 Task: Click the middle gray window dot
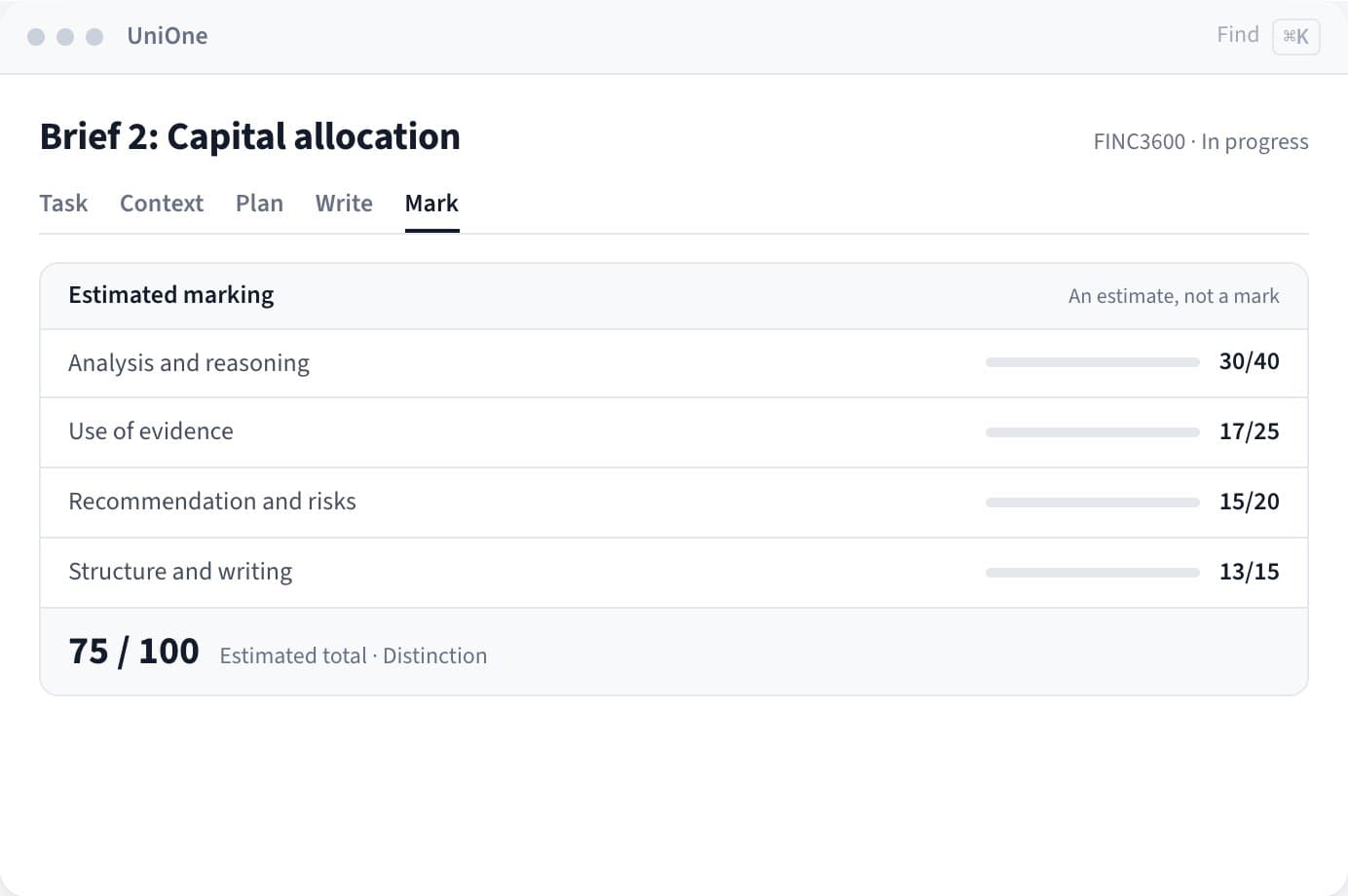(65, 37)
